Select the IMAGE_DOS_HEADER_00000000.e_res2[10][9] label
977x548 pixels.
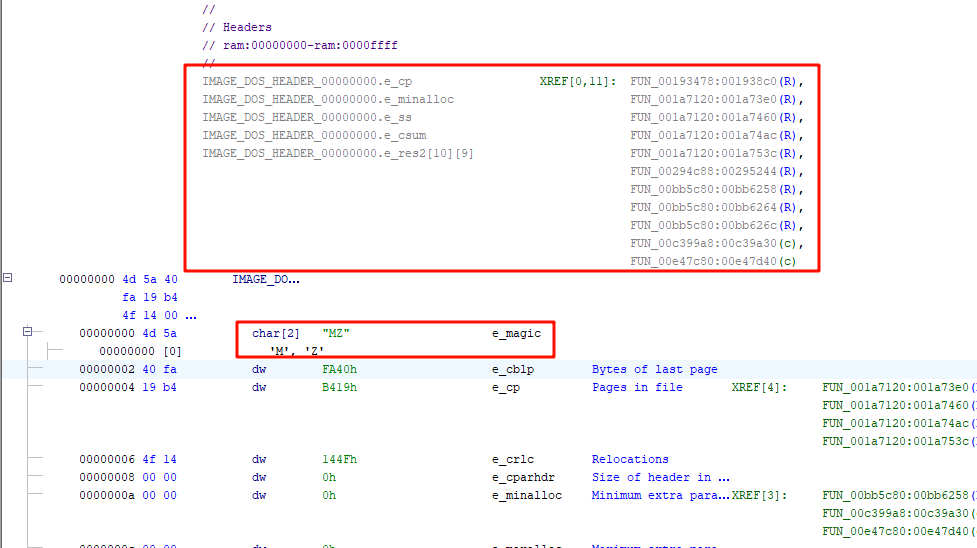point(338,153)
